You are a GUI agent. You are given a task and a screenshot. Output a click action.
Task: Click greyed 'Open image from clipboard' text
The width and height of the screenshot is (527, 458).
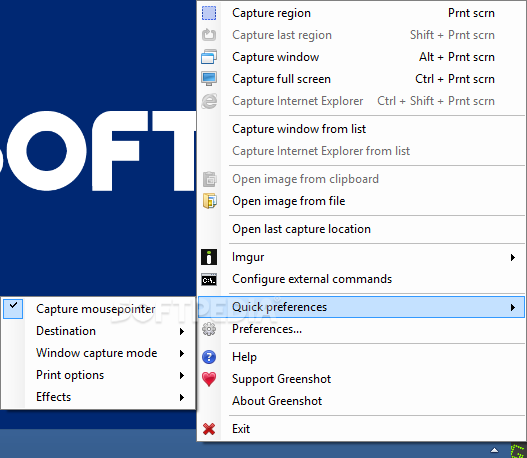(305, 179)
